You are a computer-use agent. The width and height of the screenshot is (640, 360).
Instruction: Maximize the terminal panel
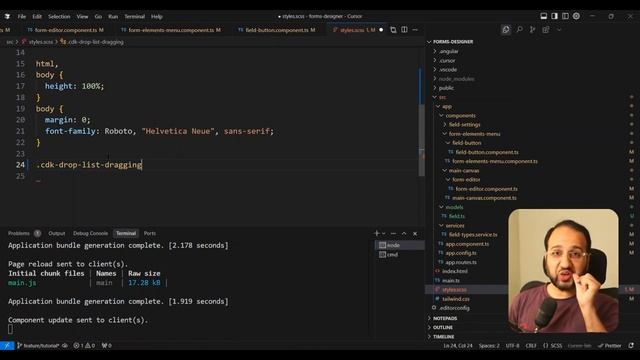pyautogui.click(x=404, y=233)
